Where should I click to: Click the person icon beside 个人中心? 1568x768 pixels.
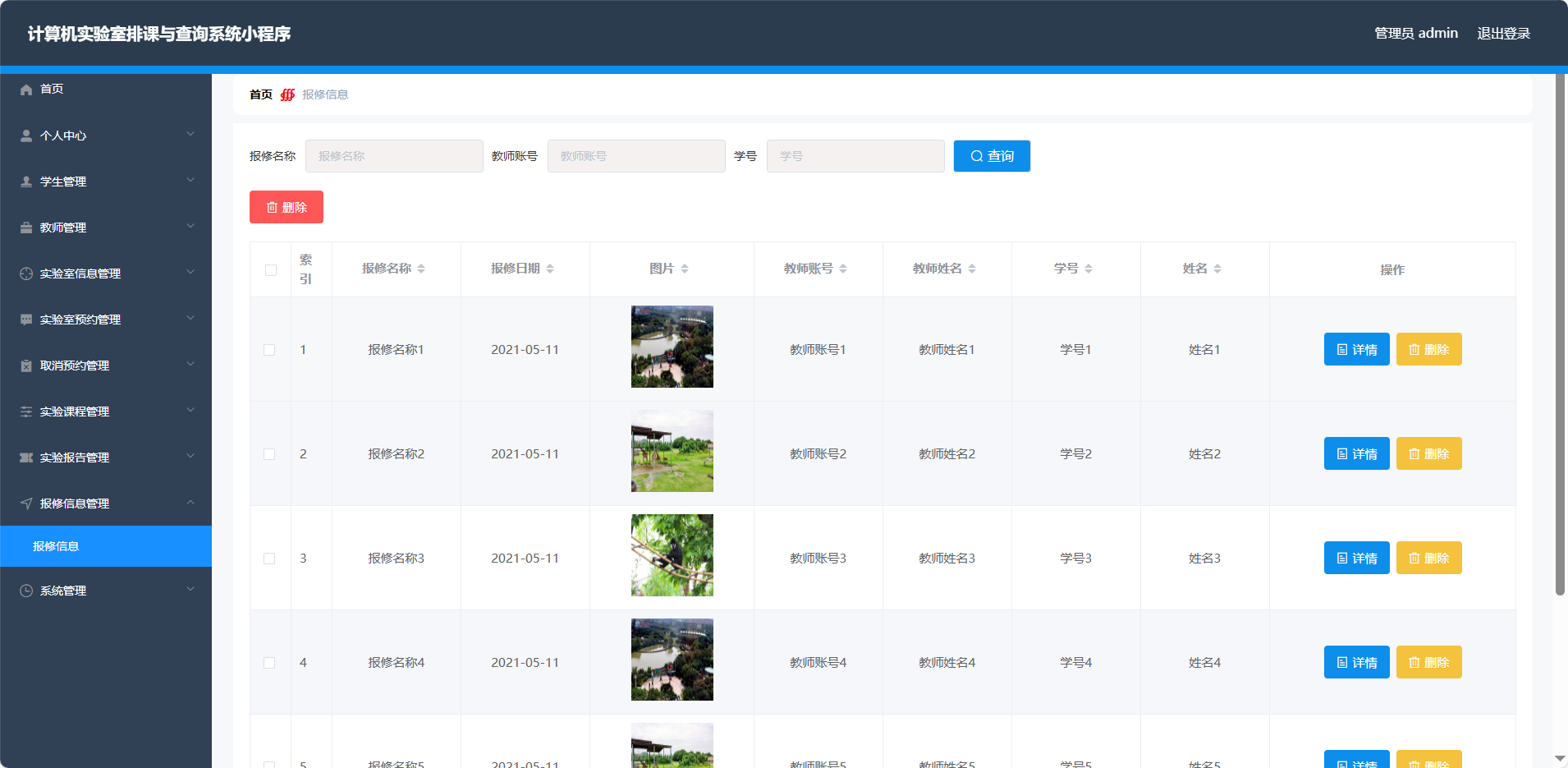pyautogui.click(x=26, y=136)
